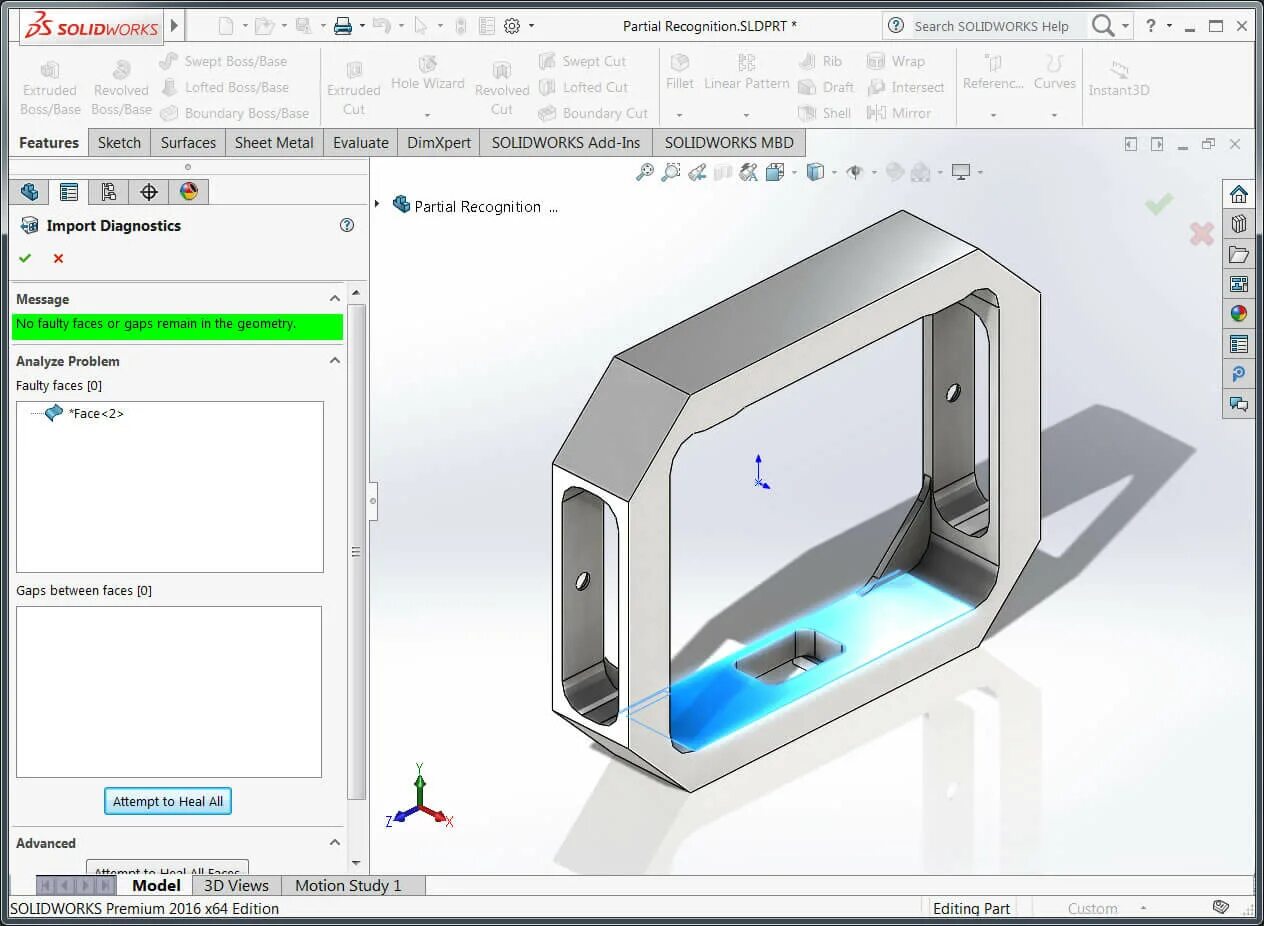Open the SOLIDWORKS Add-Ins tab

click(566, 143)
